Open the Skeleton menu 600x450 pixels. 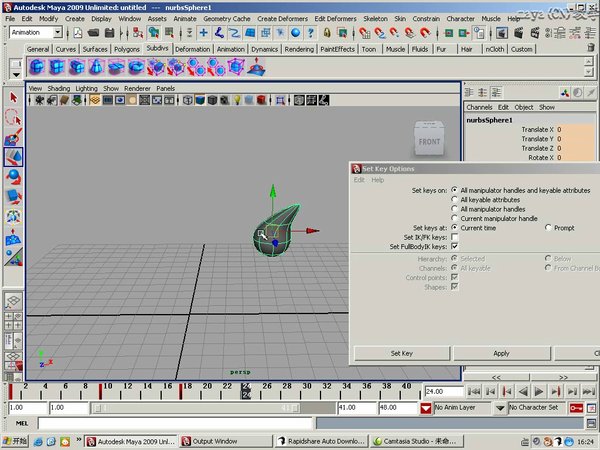click(x=375, y=19)
